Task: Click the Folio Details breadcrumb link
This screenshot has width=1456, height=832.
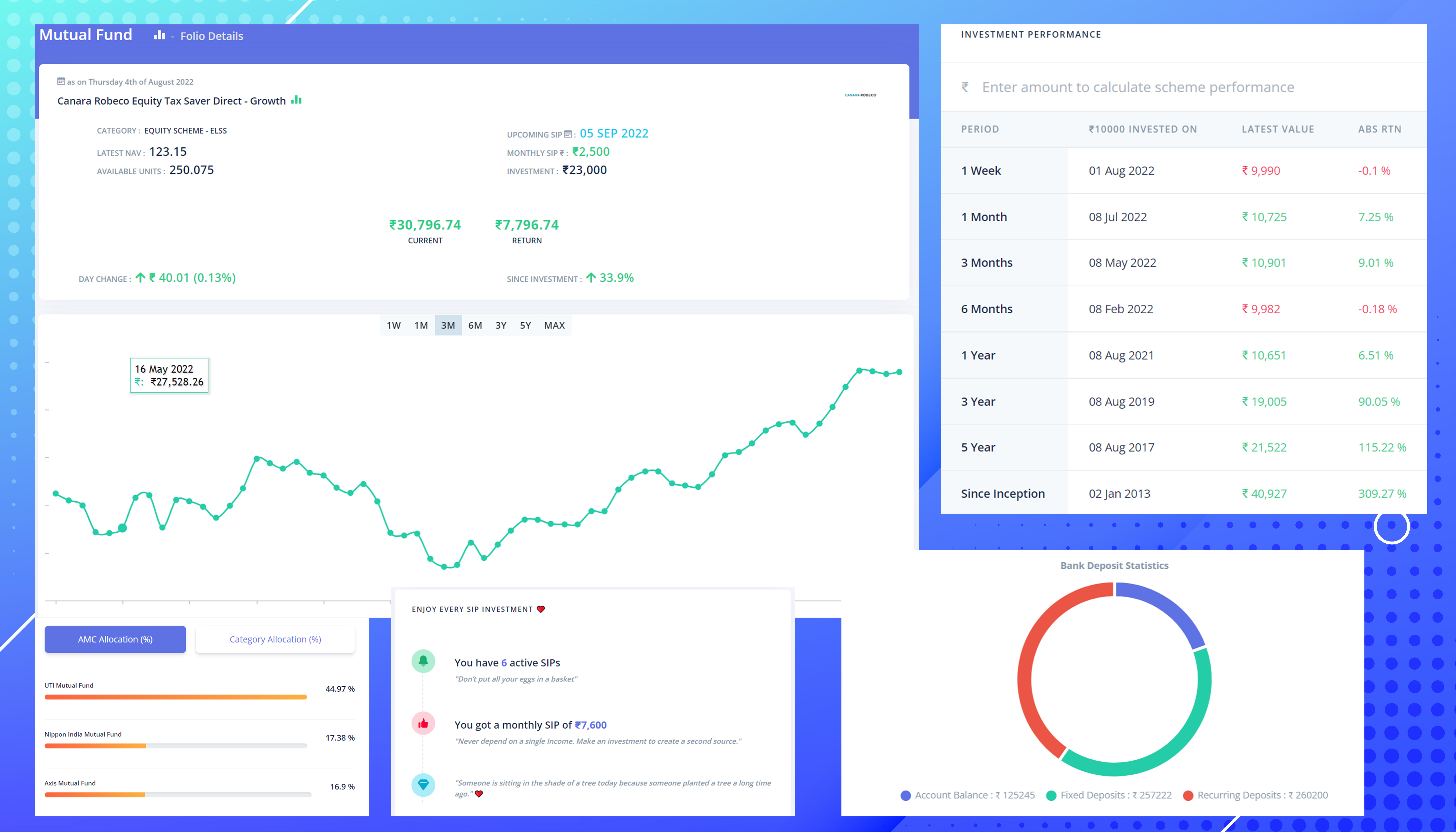Action: click(212, 36)
